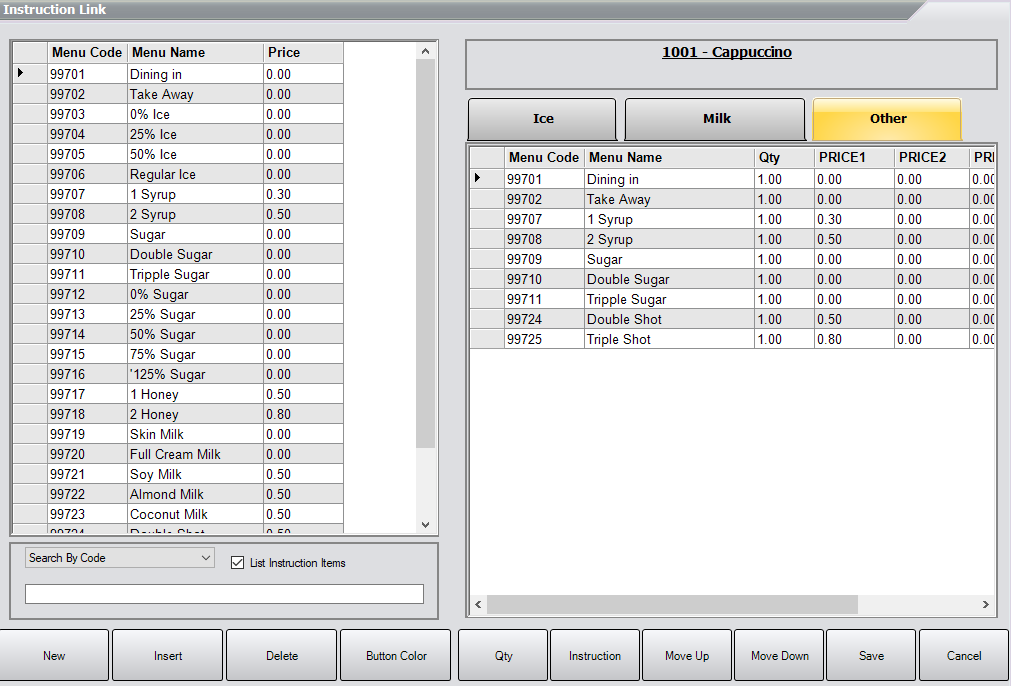1011x686 pixels.
Task: Click the PRICE1 column header
Action: [x=854, y=157]
